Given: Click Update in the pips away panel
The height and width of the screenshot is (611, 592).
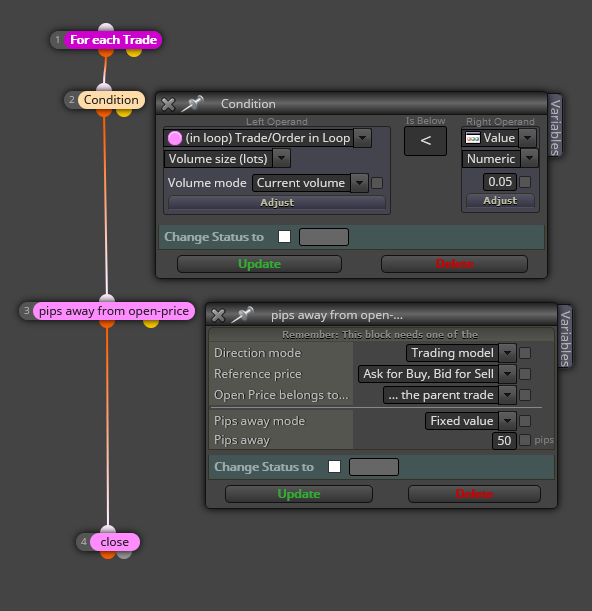Looking at the screenshot, I should pyautogui.click(x=299, y=494).
